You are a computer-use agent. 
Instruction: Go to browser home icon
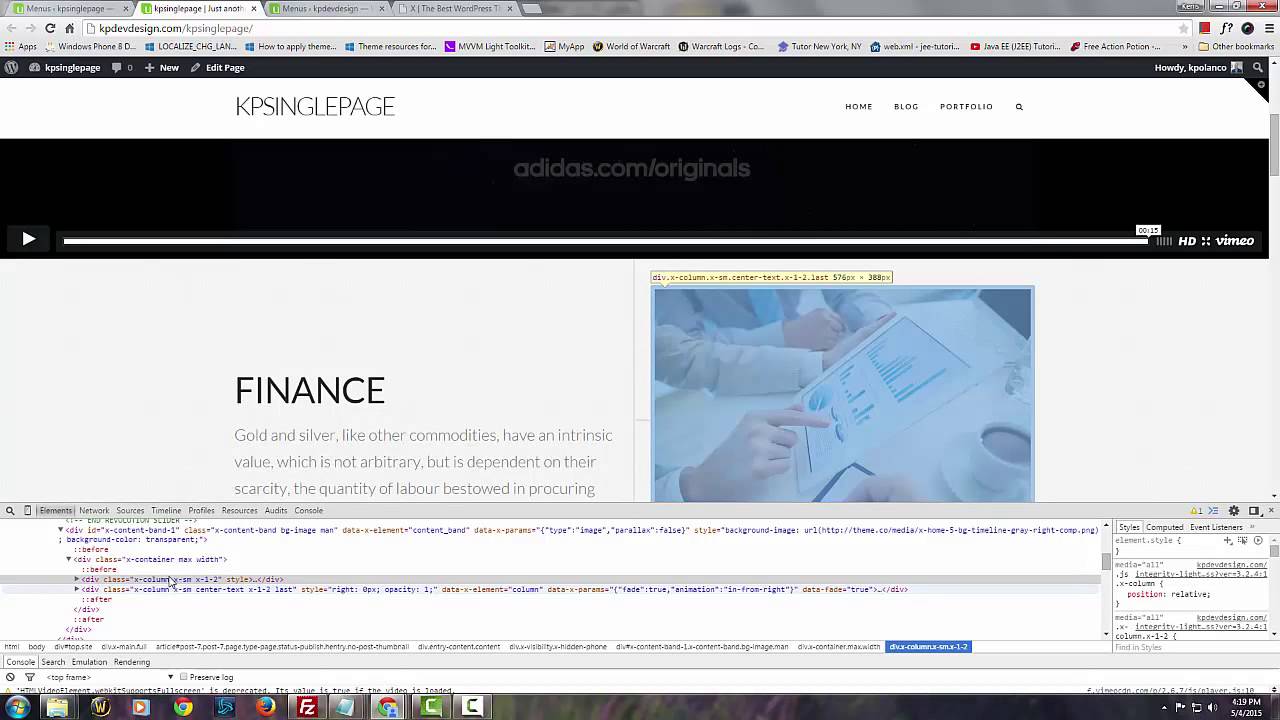[69, 28]
